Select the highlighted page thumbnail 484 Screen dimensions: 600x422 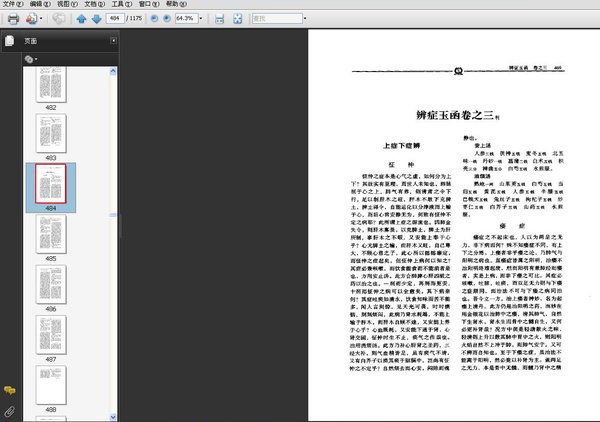(51, 183)
